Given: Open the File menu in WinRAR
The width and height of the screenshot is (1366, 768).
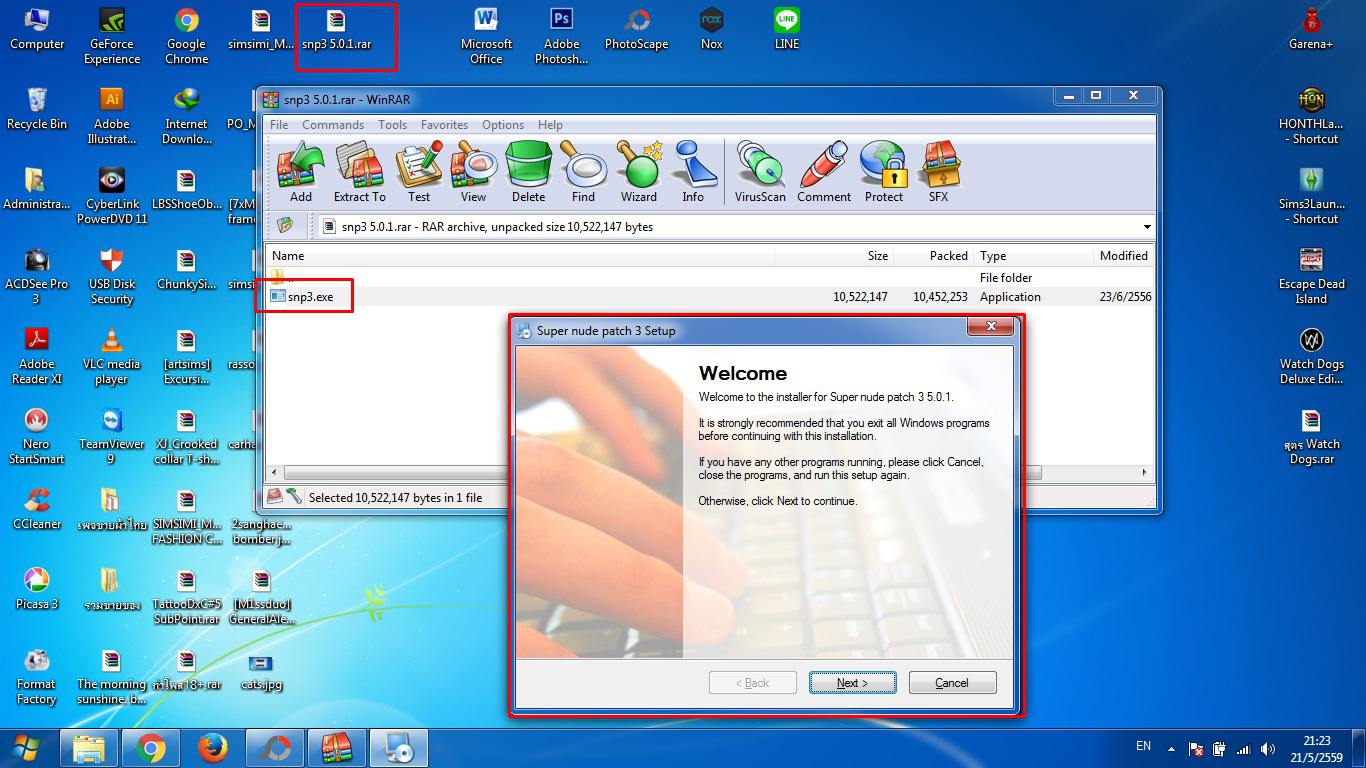Looking at the screenshot, I should point(279,125).
